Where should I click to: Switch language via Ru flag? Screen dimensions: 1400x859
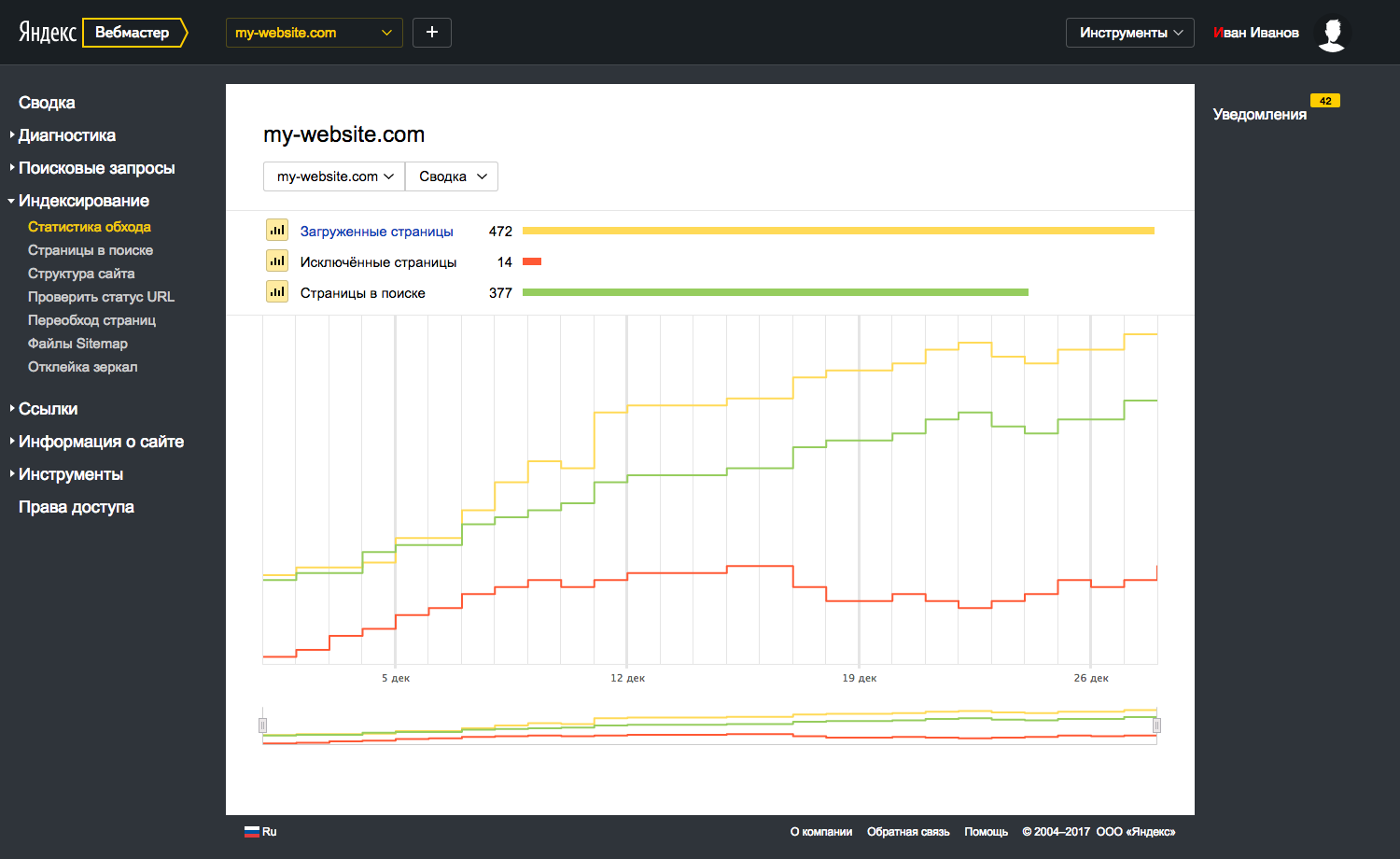[260, 832]
